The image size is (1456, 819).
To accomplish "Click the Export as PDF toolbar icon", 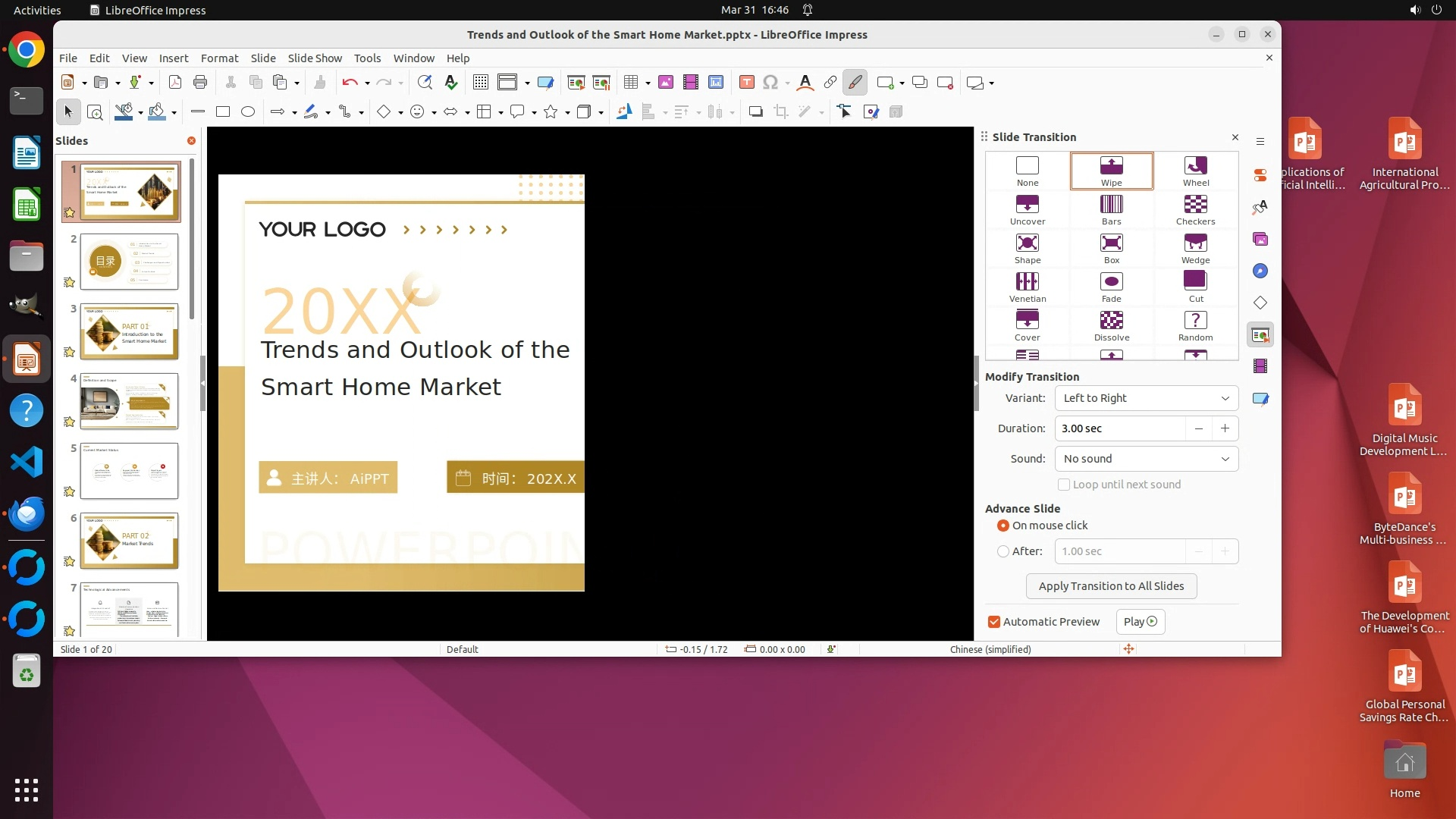I will tap(174, 83).
